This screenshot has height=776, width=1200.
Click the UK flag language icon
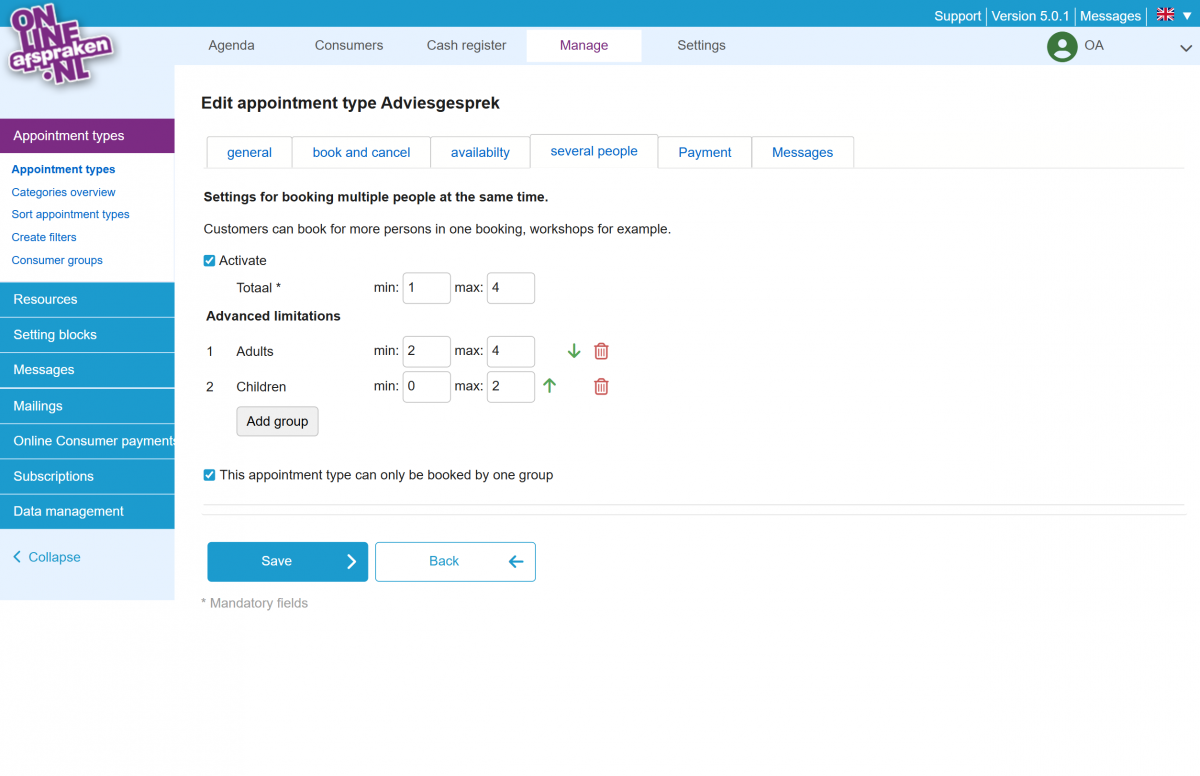click(1165, 15)
